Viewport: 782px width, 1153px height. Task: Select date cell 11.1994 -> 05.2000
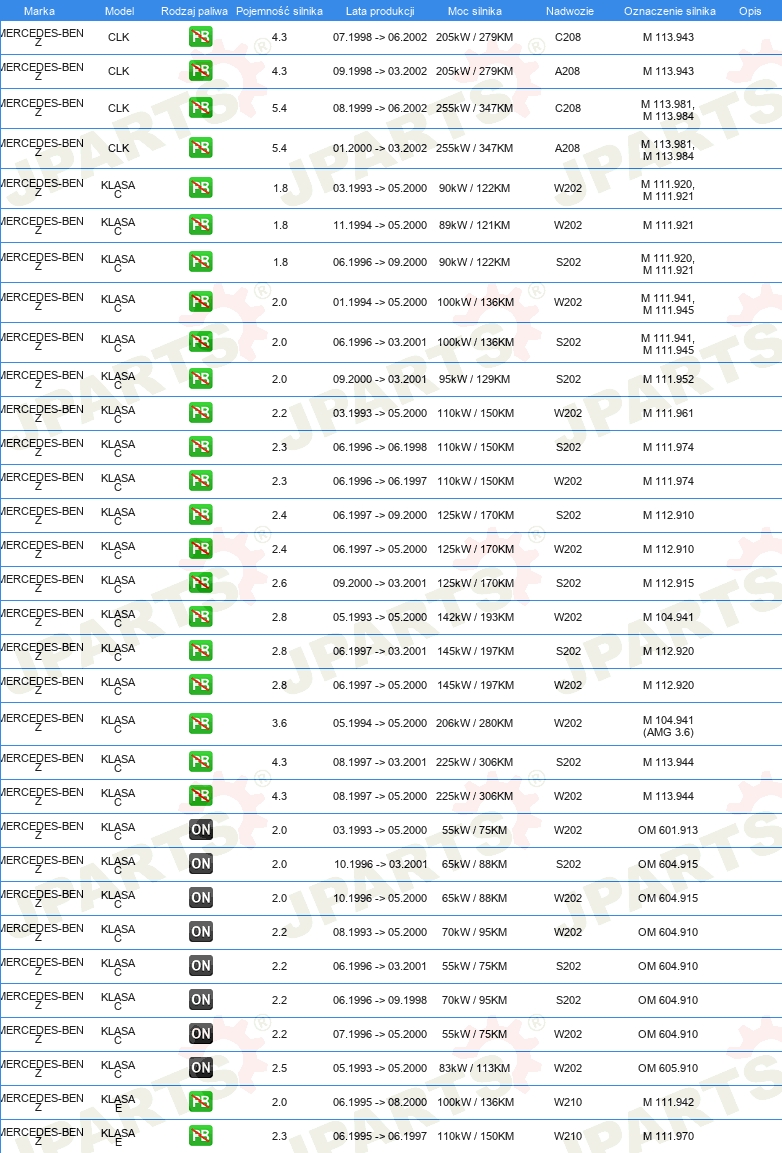point(380,225)
